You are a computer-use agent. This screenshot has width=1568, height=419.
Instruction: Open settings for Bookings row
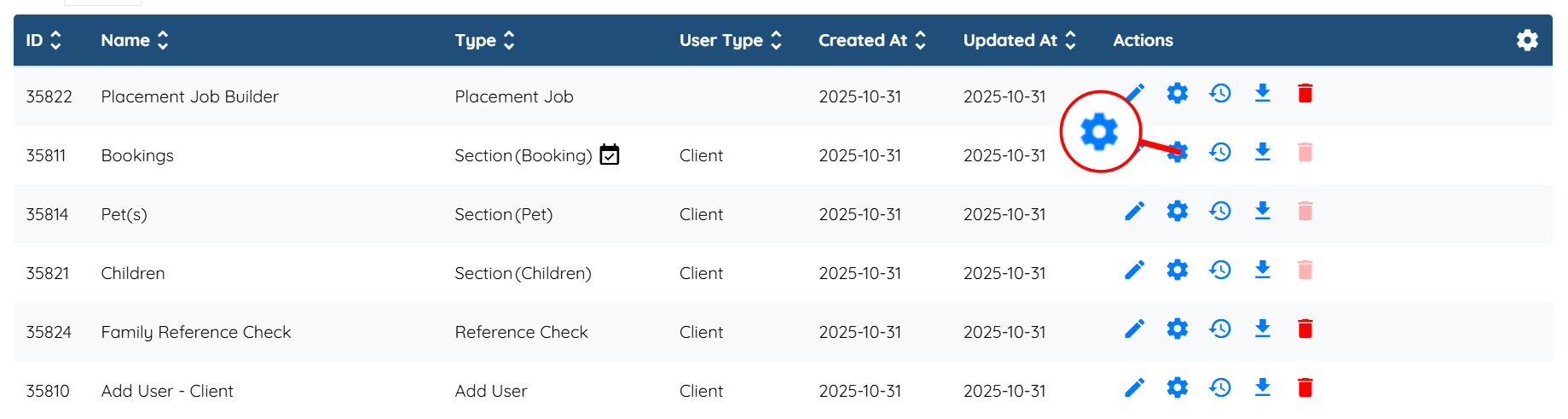[x=1177, y=153]
